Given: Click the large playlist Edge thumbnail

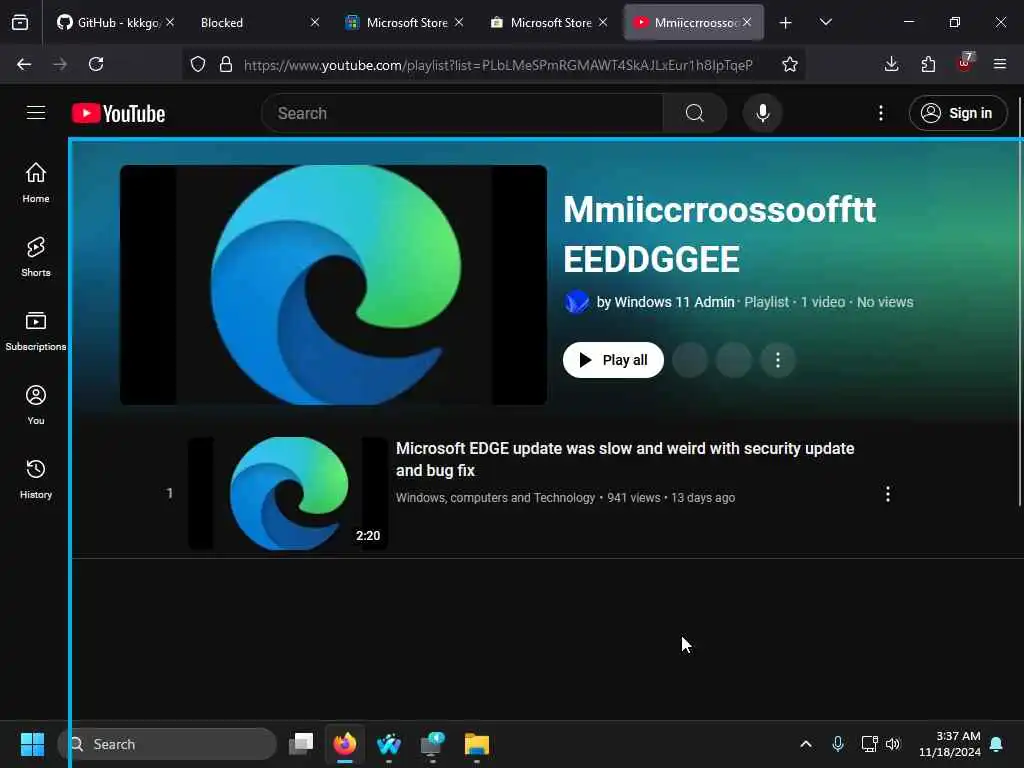Looking at the screenshot, I should coord(333,285).
